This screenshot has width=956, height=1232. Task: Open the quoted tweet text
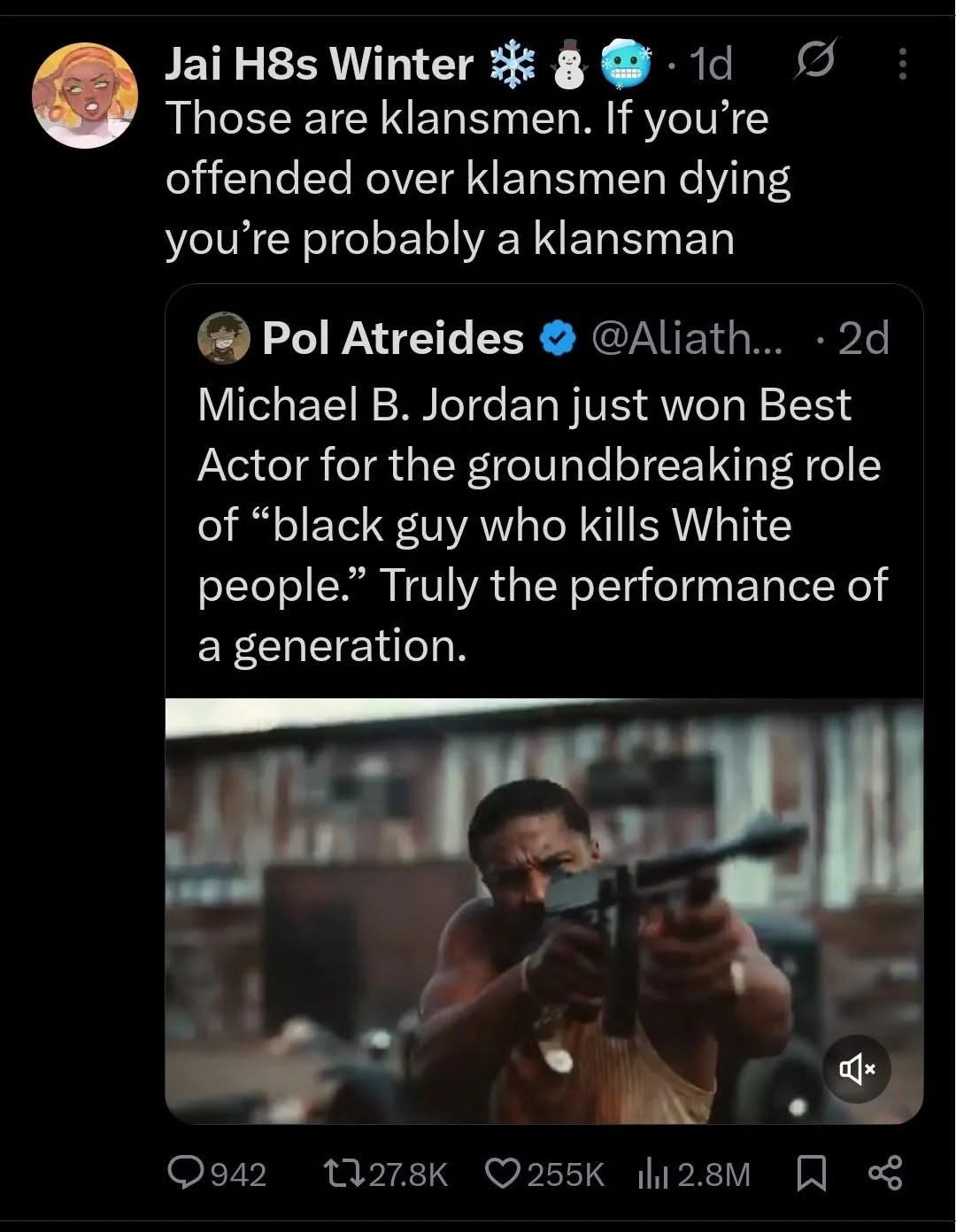coord(540,525)
